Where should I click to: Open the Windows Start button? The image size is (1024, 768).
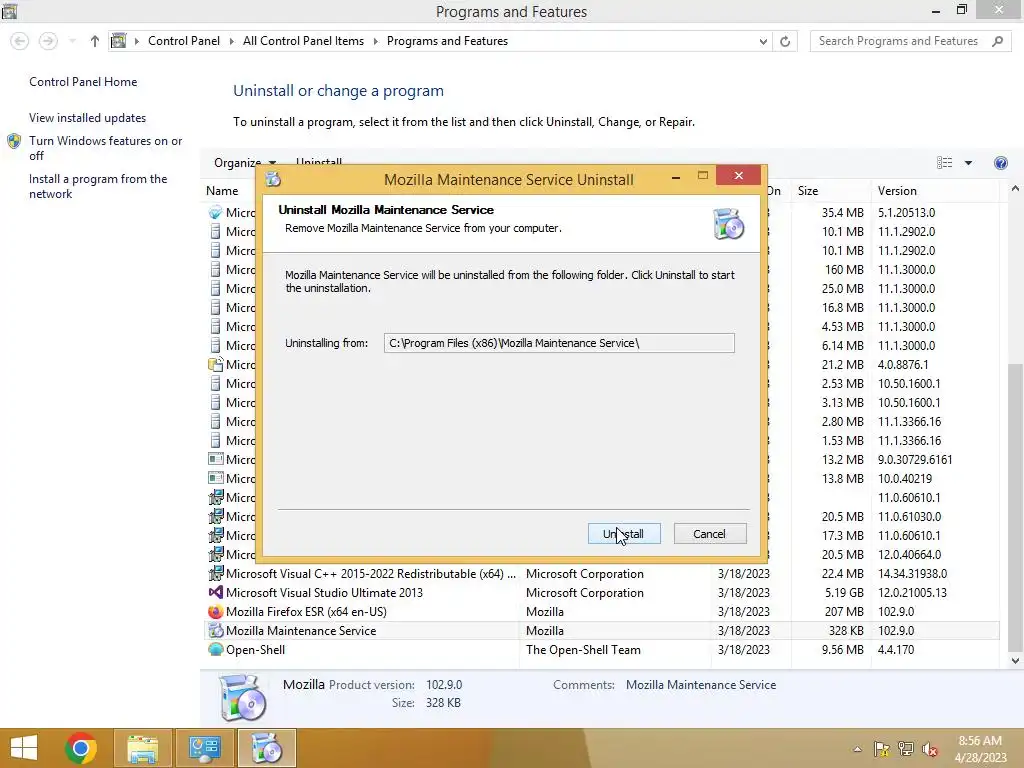point(24,748)
